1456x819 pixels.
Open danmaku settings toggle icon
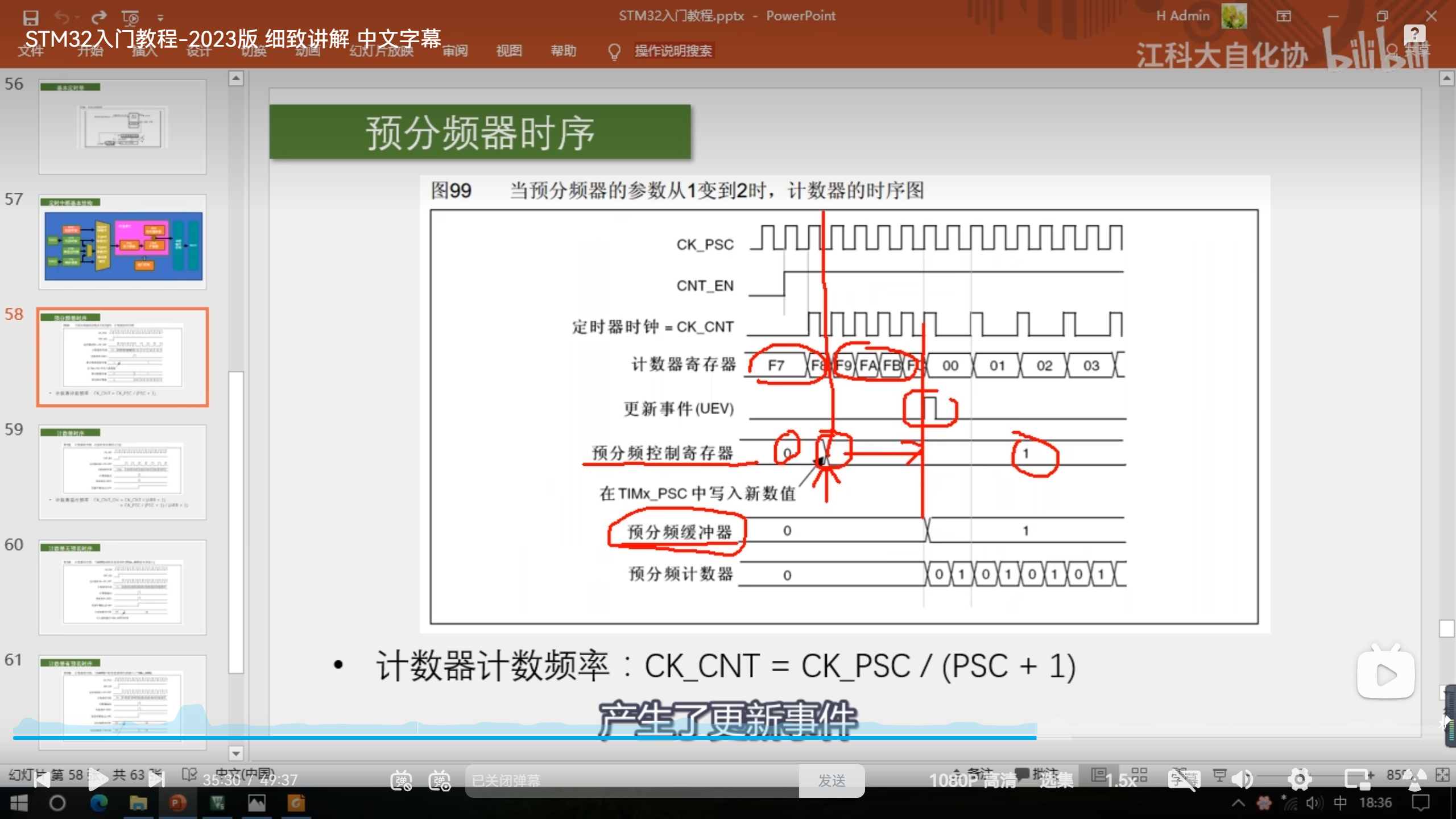tap(440, 780)
